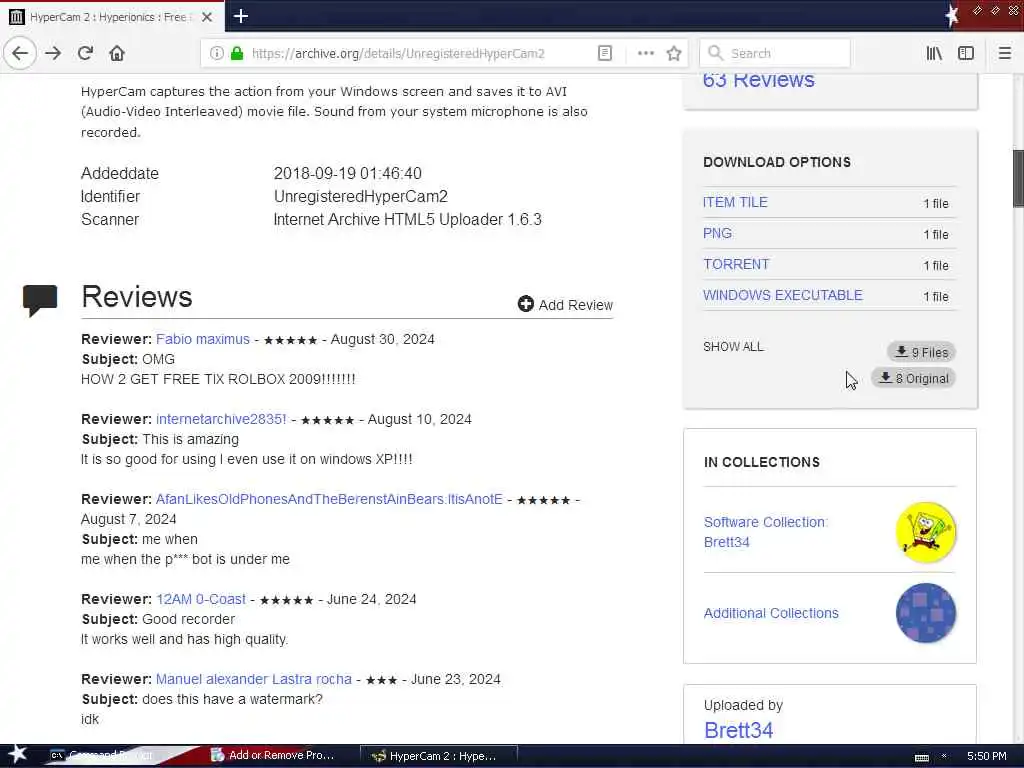This screenshot has height=768, width=1024.
Task: Click the taskbar clock 5:50 PM
Action: (986, 756)
